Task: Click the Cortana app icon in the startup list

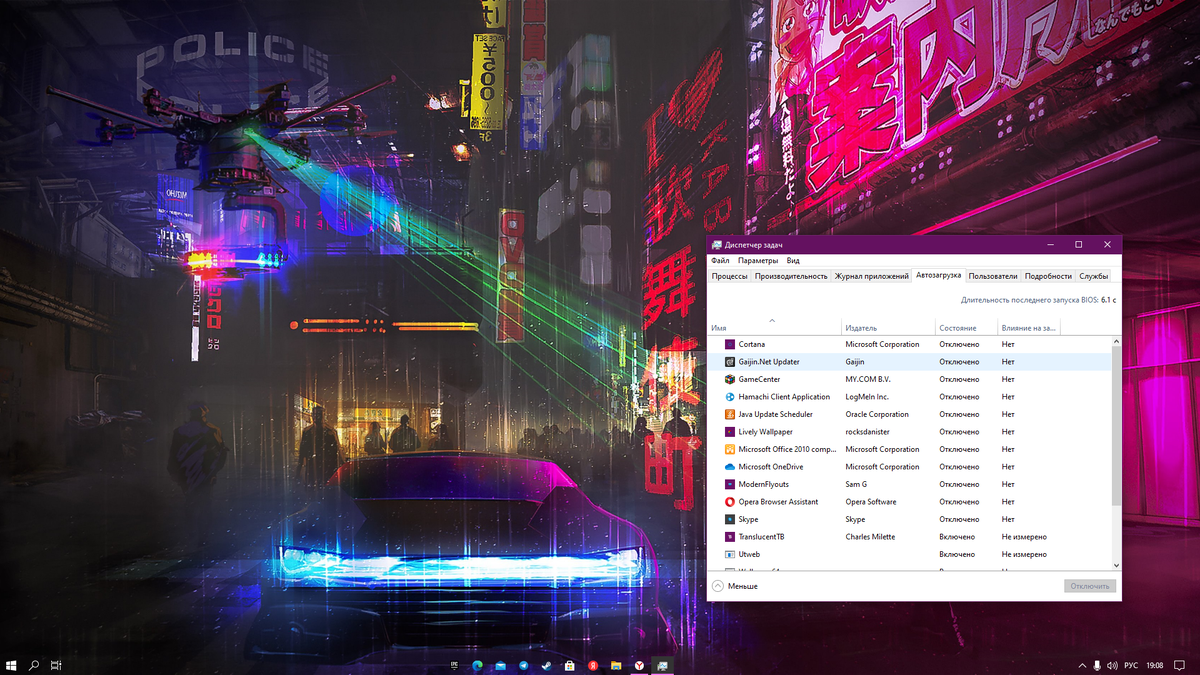Action: [x=730, y=344]
